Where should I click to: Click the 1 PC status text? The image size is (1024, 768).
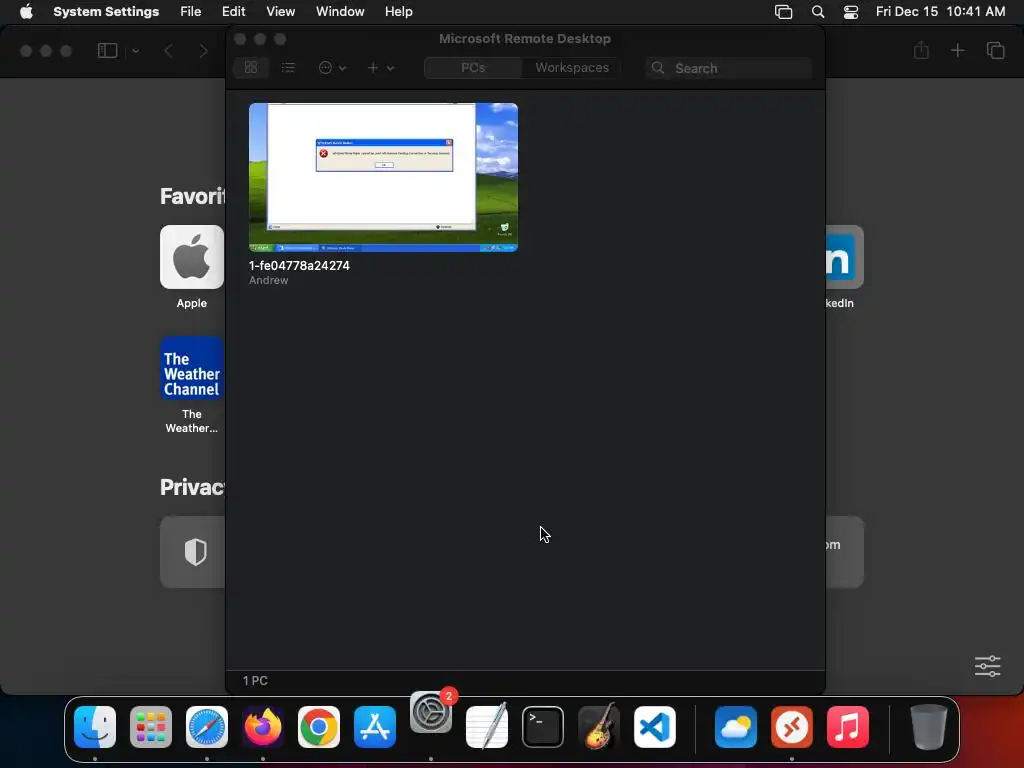click(255, 680)
